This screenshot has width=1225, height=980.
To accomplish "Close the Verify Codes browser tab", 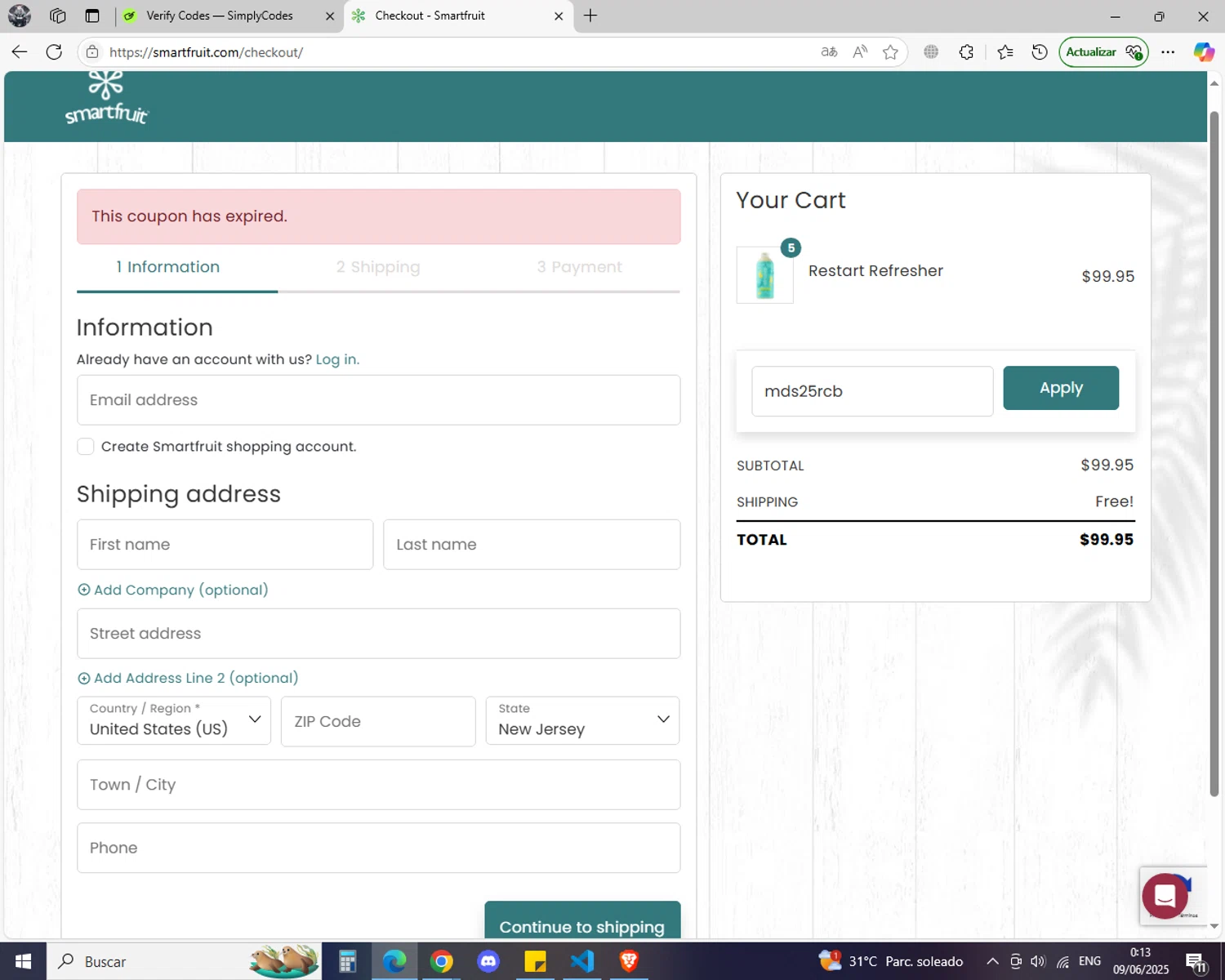I will 330,16.
